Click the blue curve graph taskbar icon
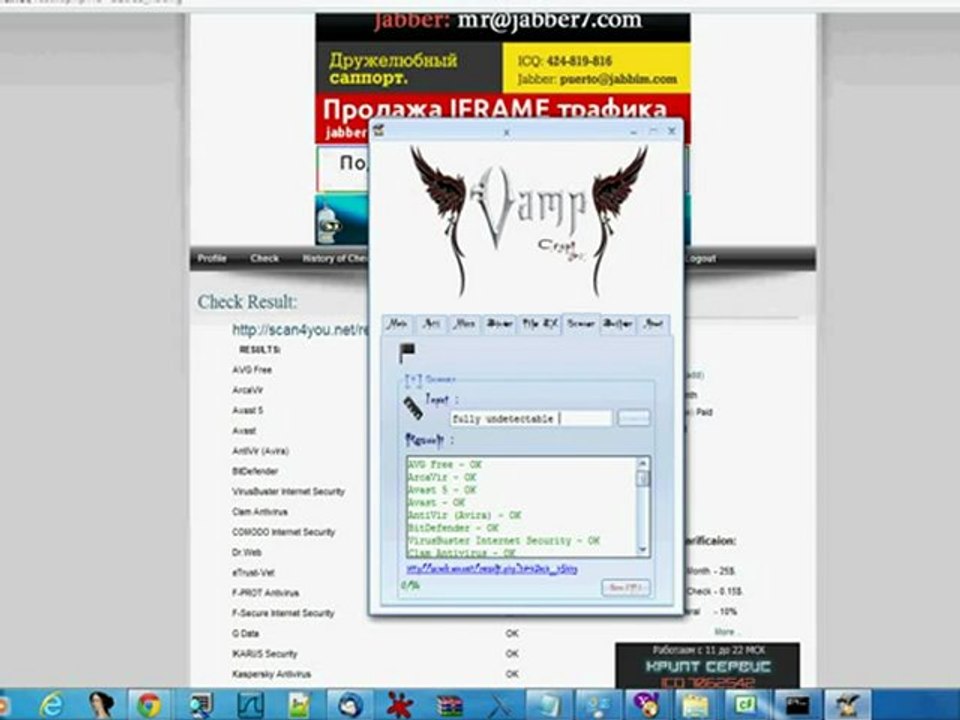 (250, 705)
